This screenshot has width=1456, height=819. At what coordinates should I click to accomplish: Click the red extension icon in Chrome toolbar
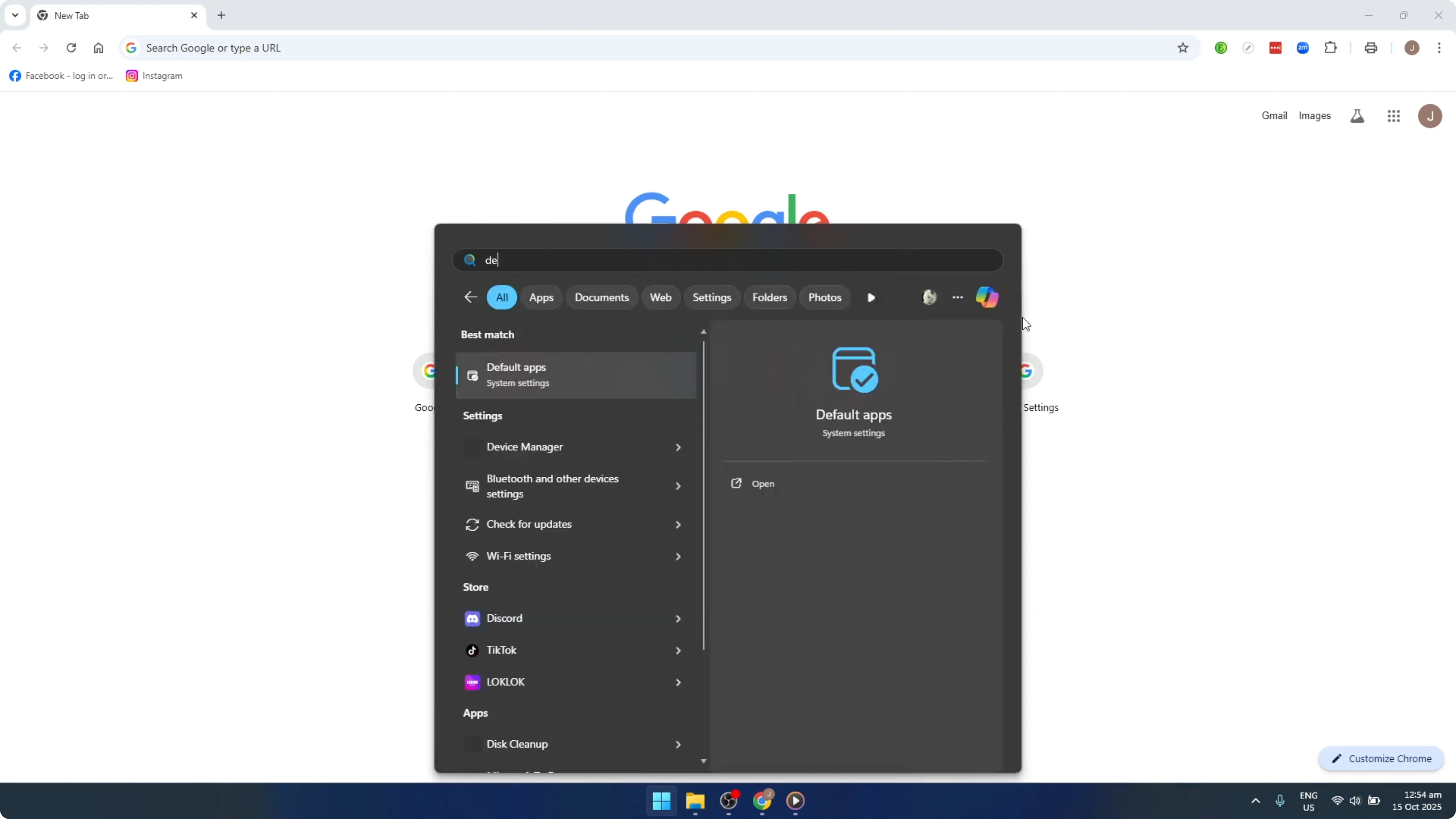(1275, 48)
